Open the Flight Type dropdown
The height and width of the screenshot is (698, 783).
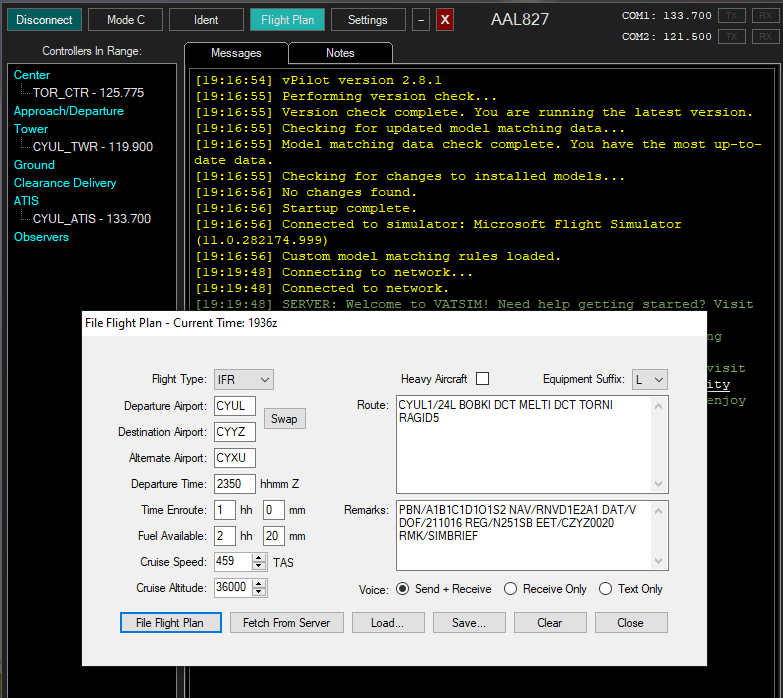[x=244, y=379]
